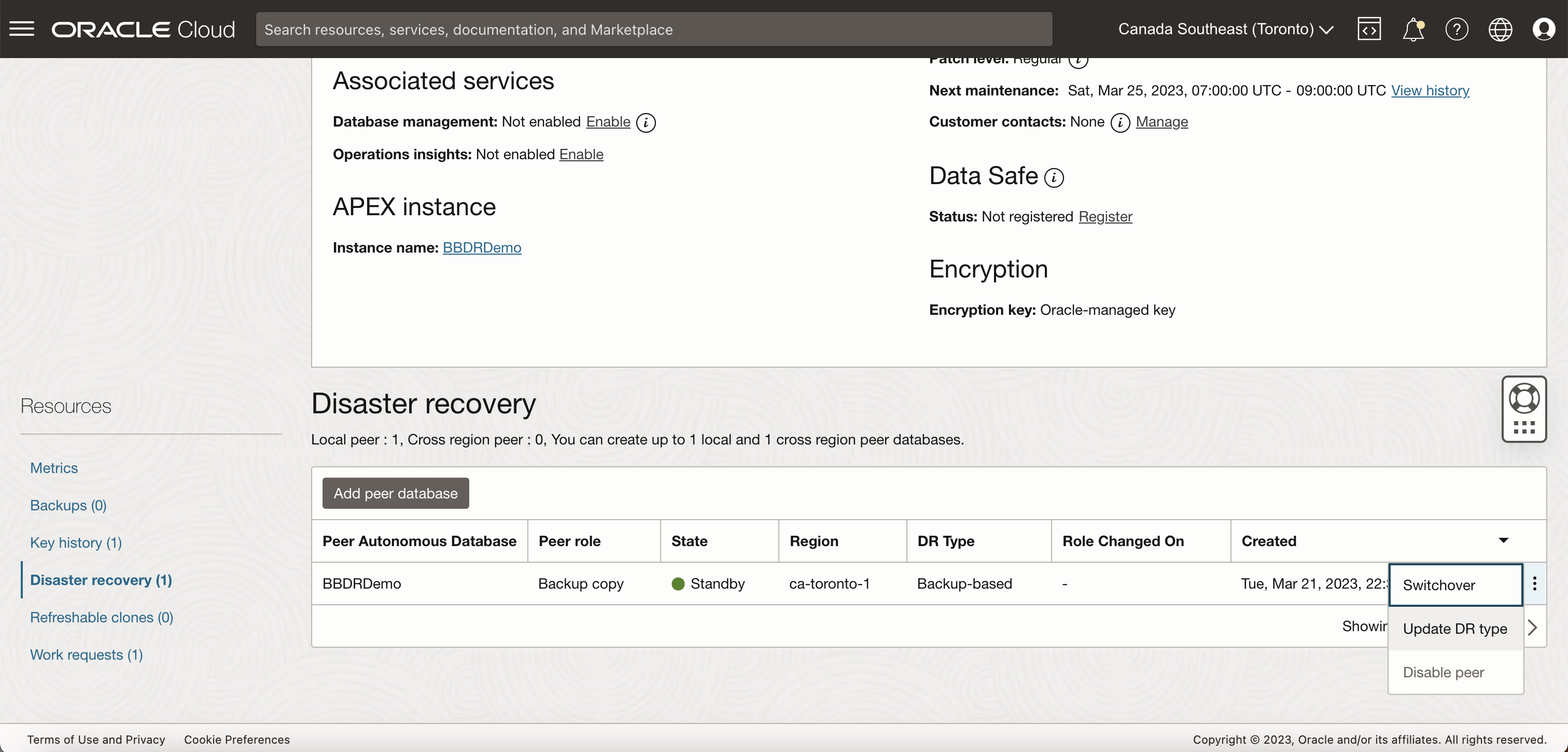Register the database with Data Safe
This screenshot has height=752, width=1568.
(1105, 216)
